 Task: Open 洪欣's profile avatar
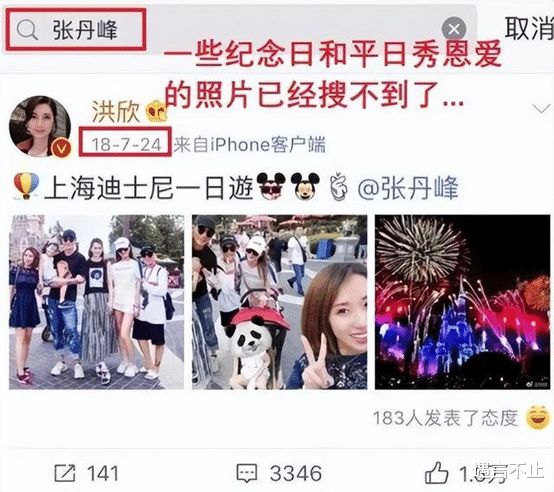click(x=40, y=126)
